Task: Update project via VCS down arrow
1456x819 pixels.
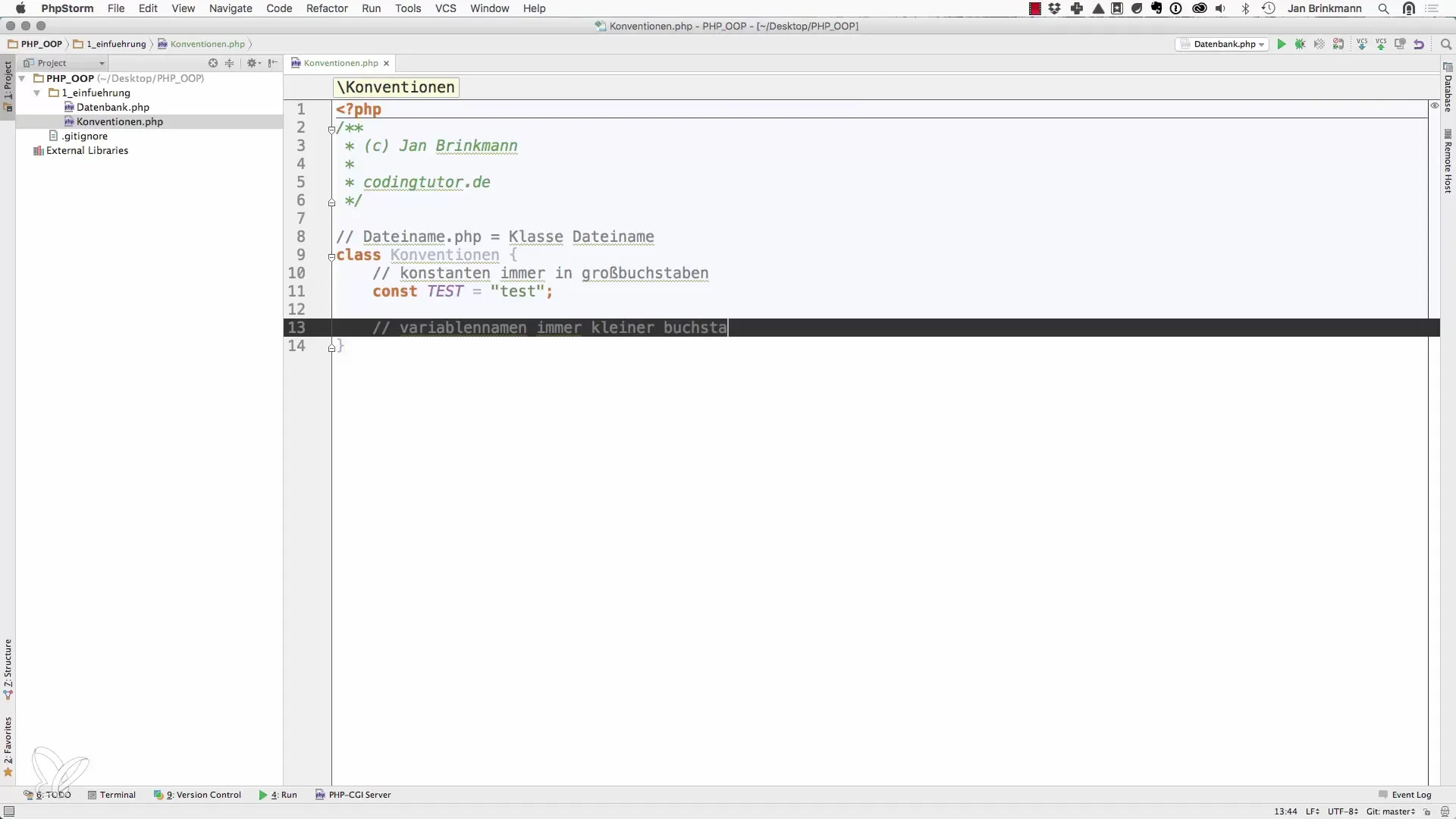Action: point(1362,44)
